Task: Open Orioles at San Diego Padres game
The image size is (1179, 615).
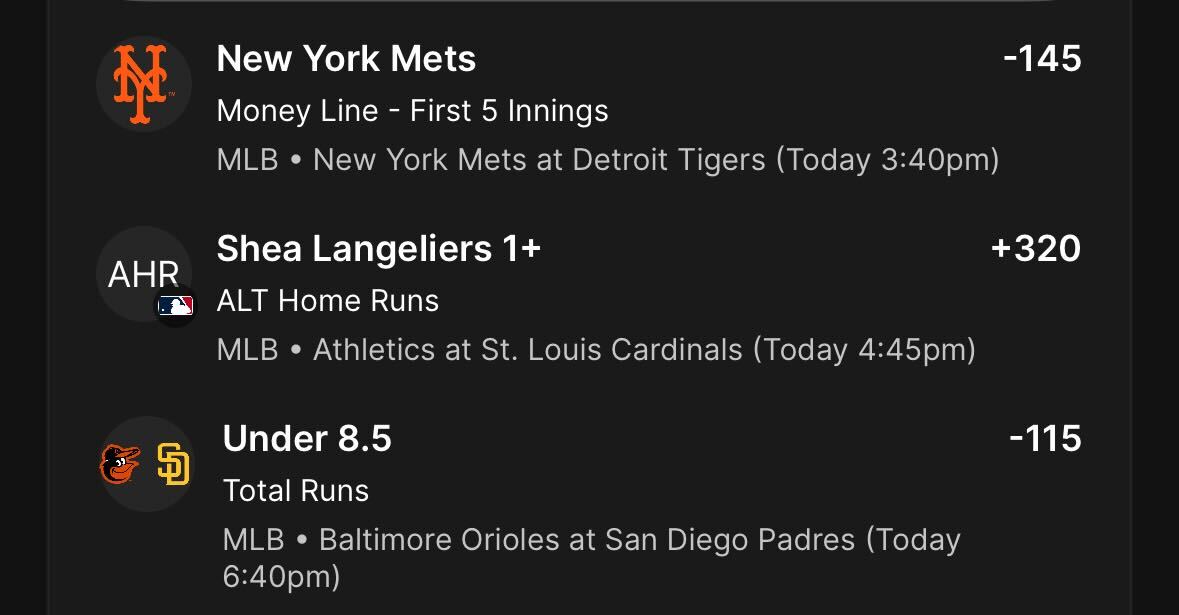Action: [x=586, y=540]
